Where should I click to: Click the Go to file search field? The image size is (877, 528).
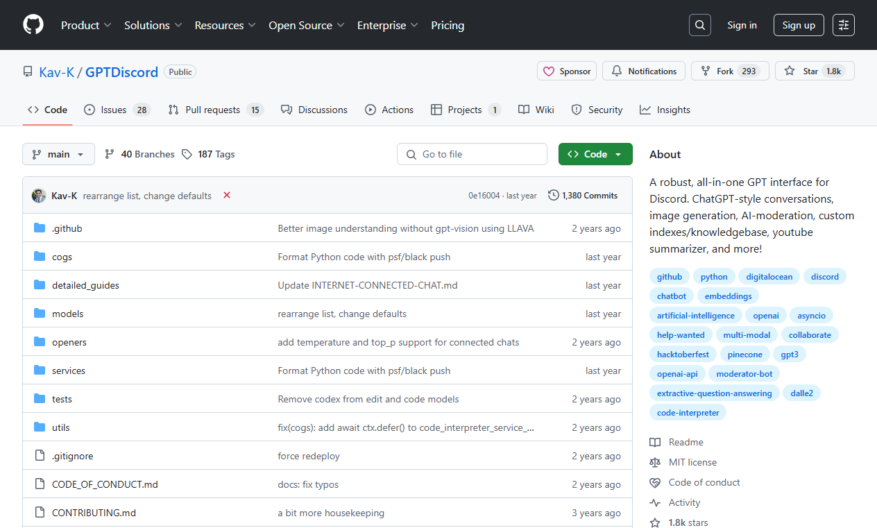point(472,154)
